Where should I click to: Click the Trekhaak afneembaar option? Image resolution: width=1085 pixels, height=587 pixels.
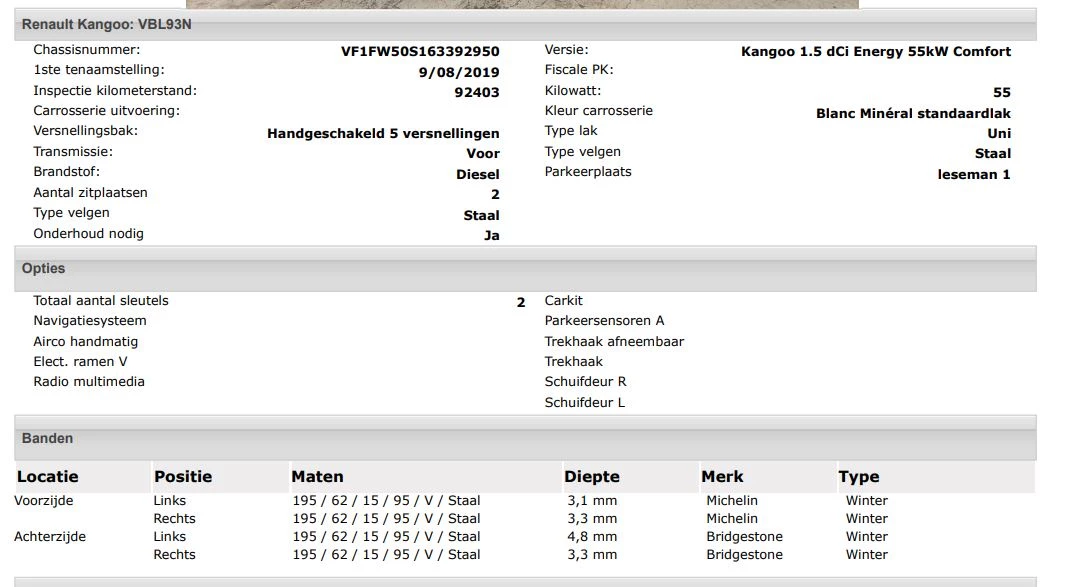613,341
